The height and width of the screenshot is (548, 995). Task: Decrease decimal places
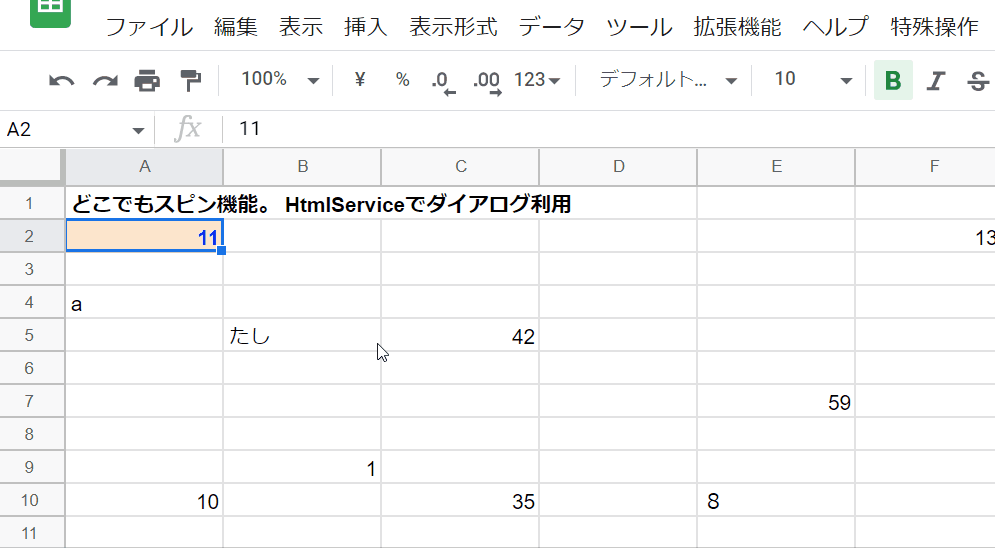pos(443,81)
